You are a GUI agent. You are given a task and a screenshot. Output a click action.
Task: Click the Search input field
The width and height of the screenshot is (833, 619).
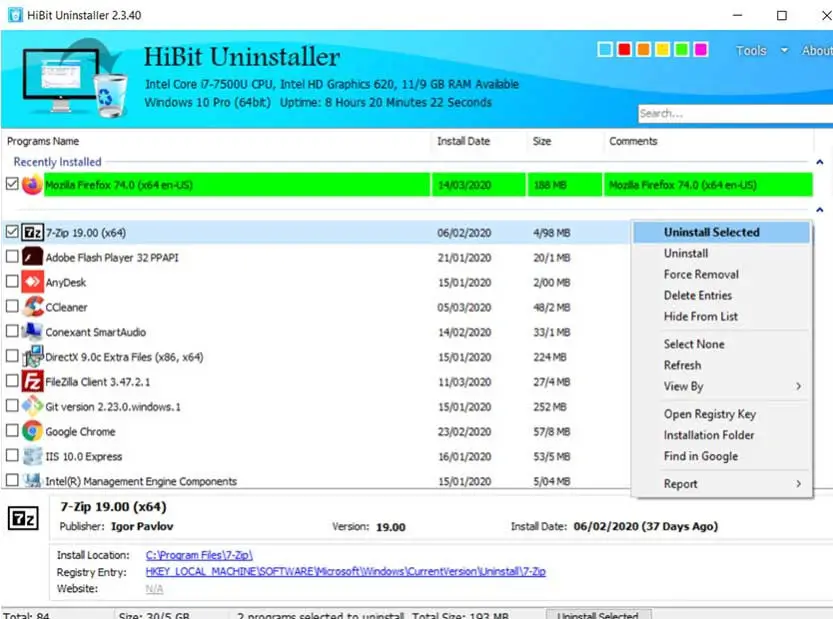735,113
